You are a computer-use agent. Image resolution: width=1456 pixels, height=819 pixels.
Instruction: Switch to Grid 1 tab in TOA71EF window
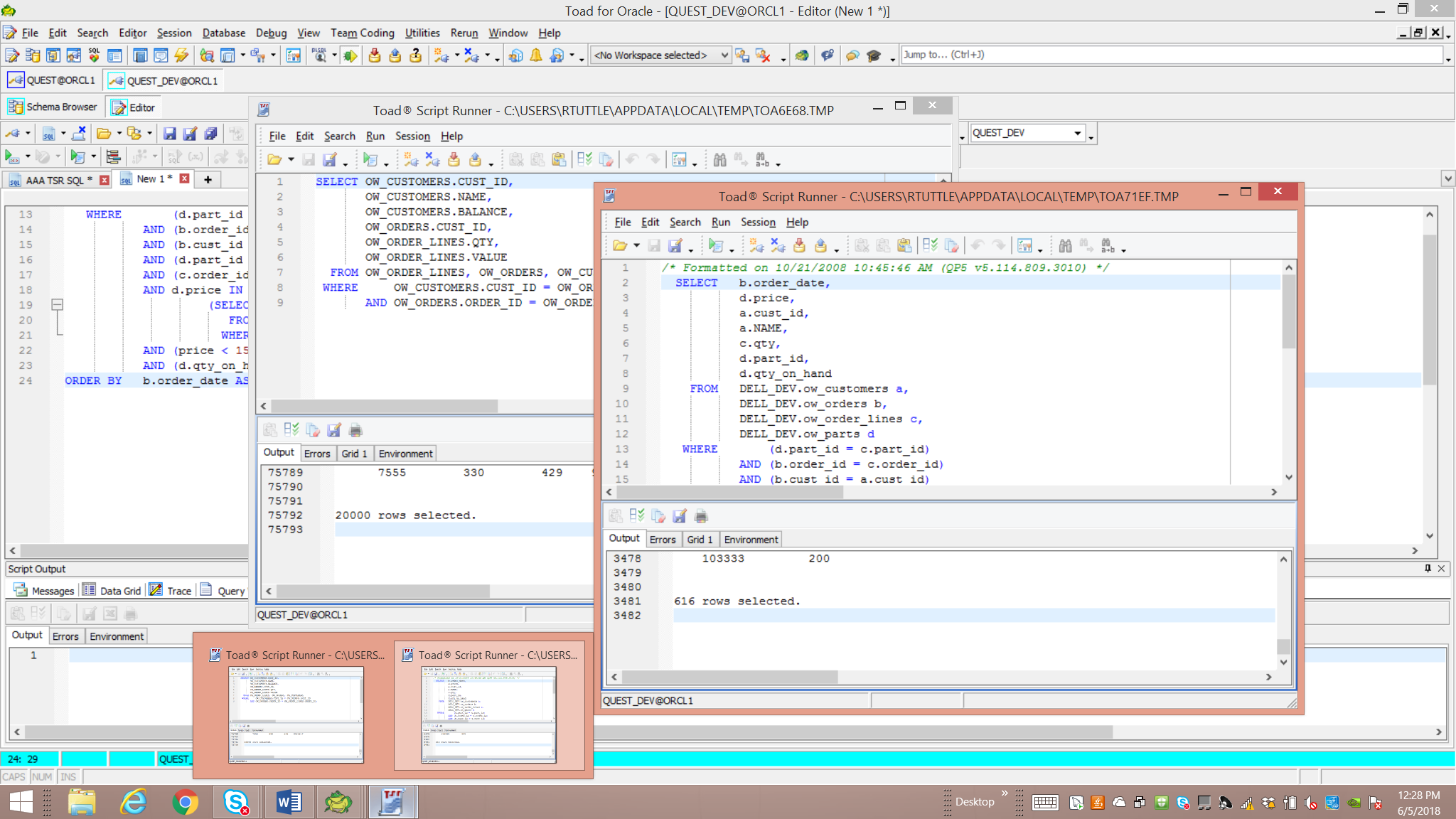pyautogui.click(x=700, y=540)
